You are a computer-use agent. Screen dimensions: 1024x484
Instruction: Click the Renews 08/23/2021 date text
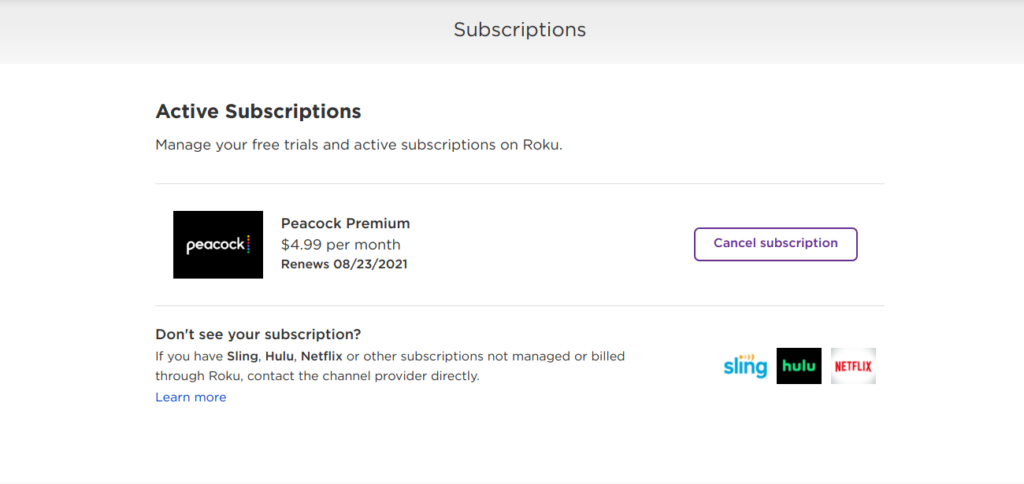click(x=344, y=265)
